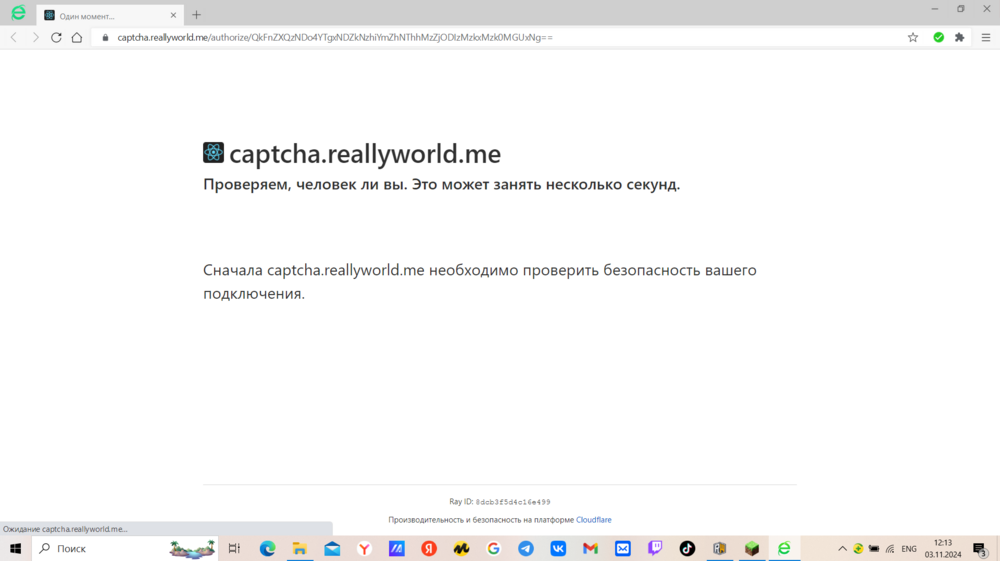Viewport: 1000px width, 561px height.
Task: Expand the system tray hidden icons arrow
Action: 842,548
